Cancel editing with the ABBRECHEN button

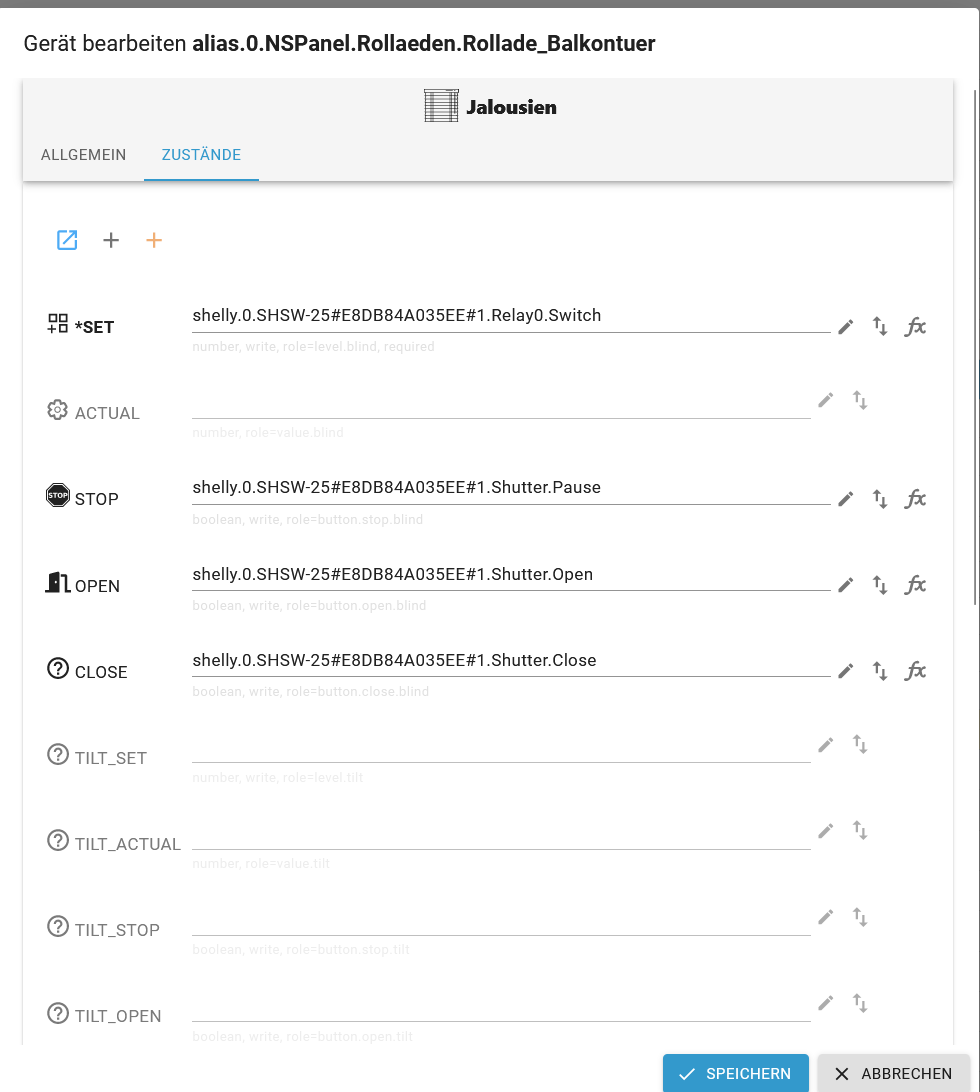[893, 1073]
